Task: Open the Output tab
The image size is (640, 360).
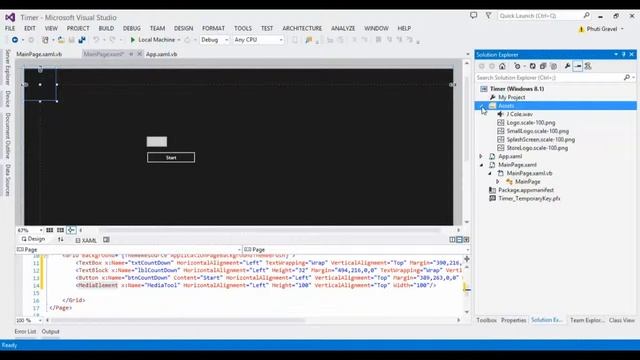Action: [51, 332]
